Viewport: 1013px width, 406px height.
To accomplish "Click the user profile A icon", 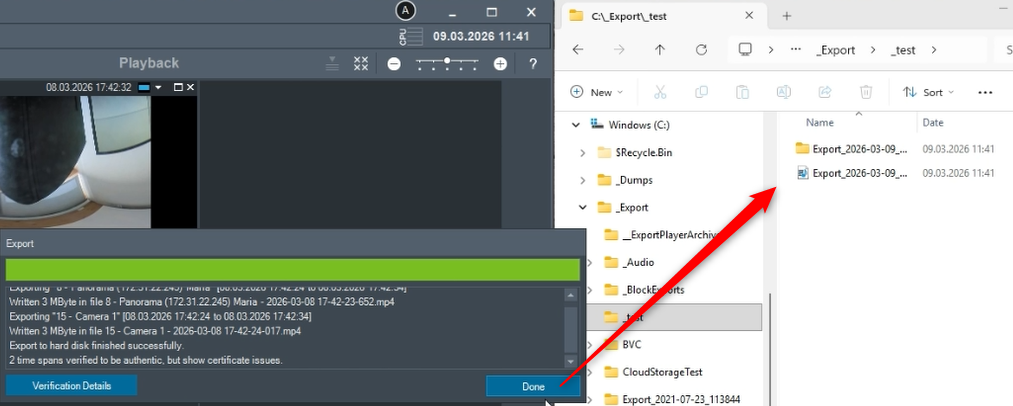I will (x=406, y=10).
